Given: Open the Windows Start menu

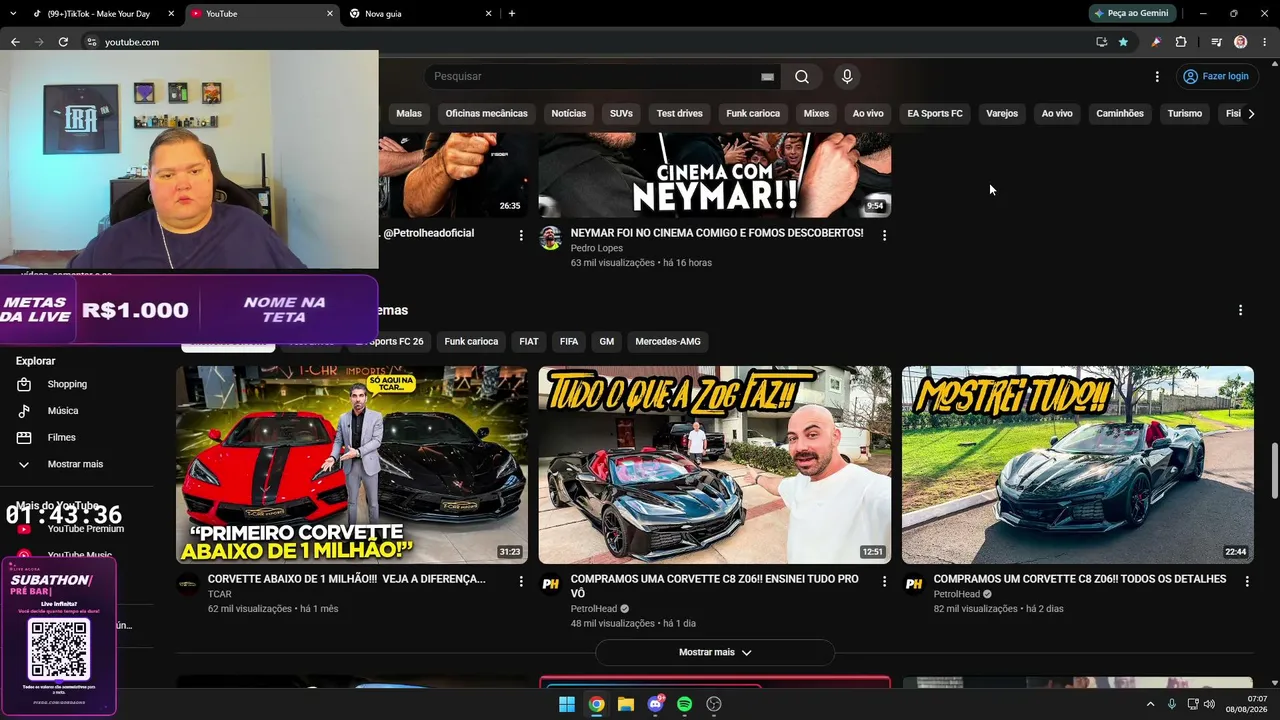Looking at the screenshot, I should (x=567, y=704).
